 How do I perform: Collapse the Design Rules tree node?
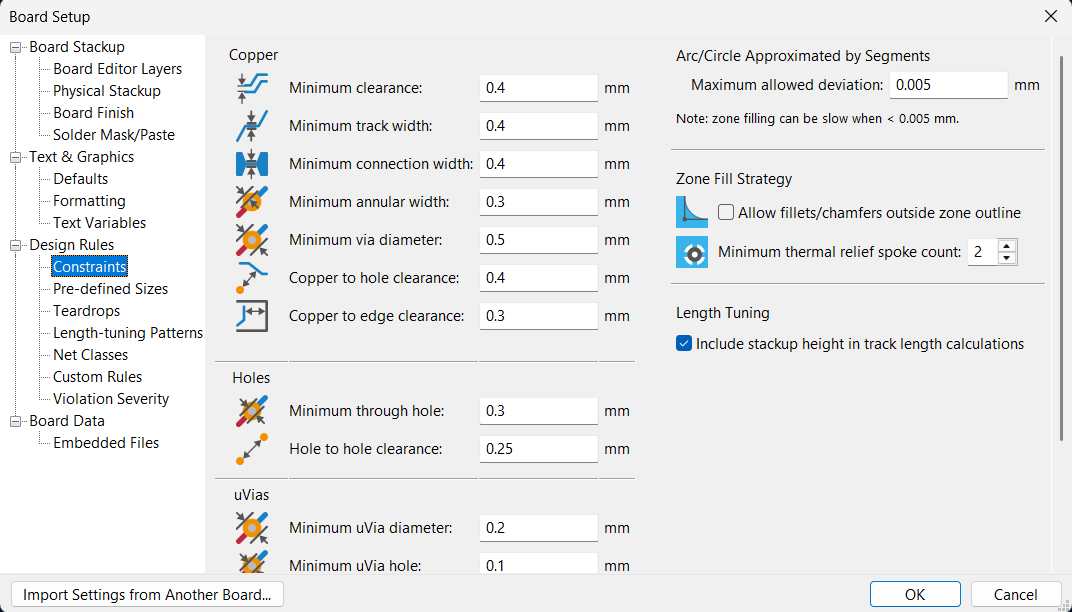pos(16,245)
